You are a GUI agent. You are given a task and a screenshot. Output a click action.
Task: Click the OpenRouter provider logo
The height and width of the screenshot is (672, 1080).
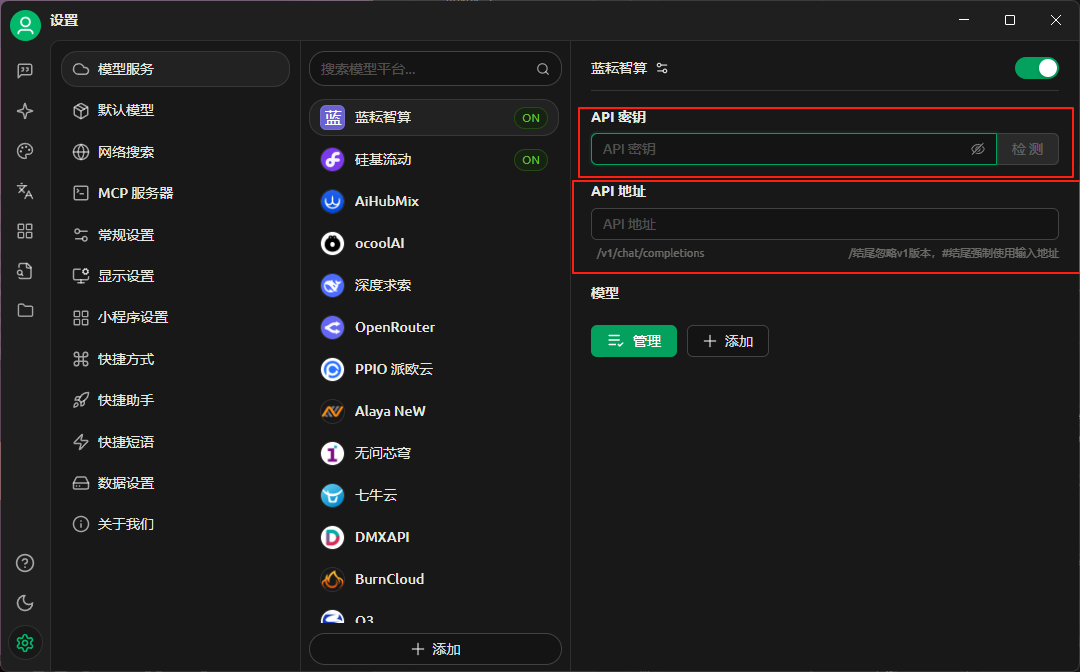pos(333,327)
